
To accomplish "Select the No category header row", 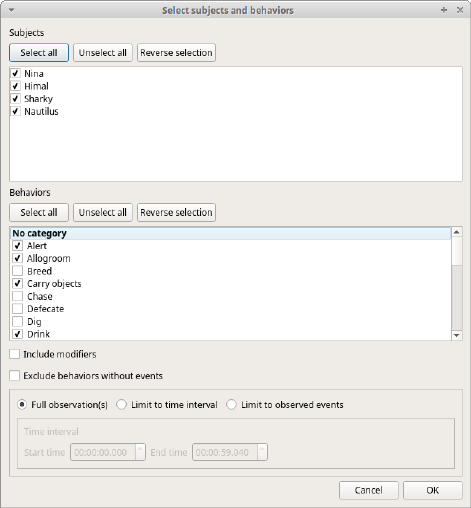I will click(230, 233).
